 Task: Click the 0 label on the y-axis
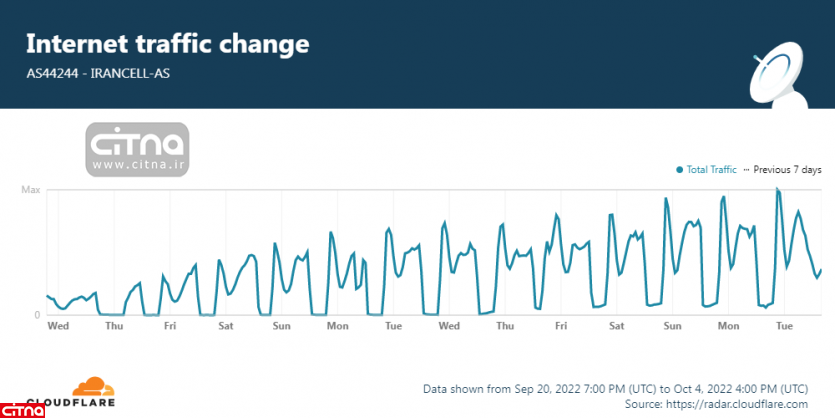click(x=37, y=315)
